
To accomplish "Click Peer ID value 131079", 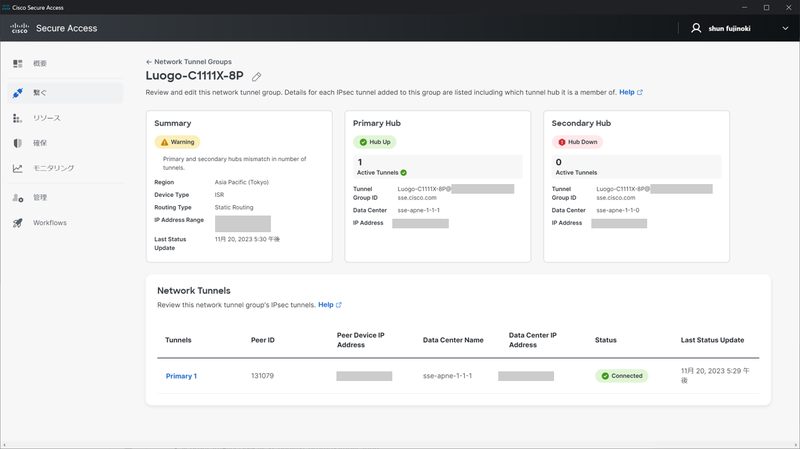I will click(x=262, y=376).
